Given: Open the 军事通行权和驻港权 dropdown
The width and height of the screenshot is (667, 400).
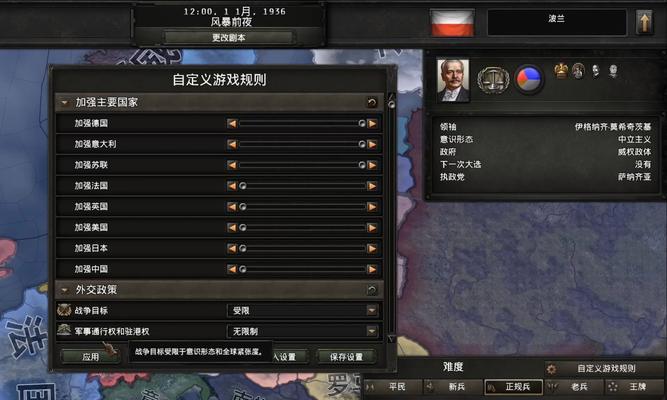Looking at the screenshot, I should coord(302,331).
